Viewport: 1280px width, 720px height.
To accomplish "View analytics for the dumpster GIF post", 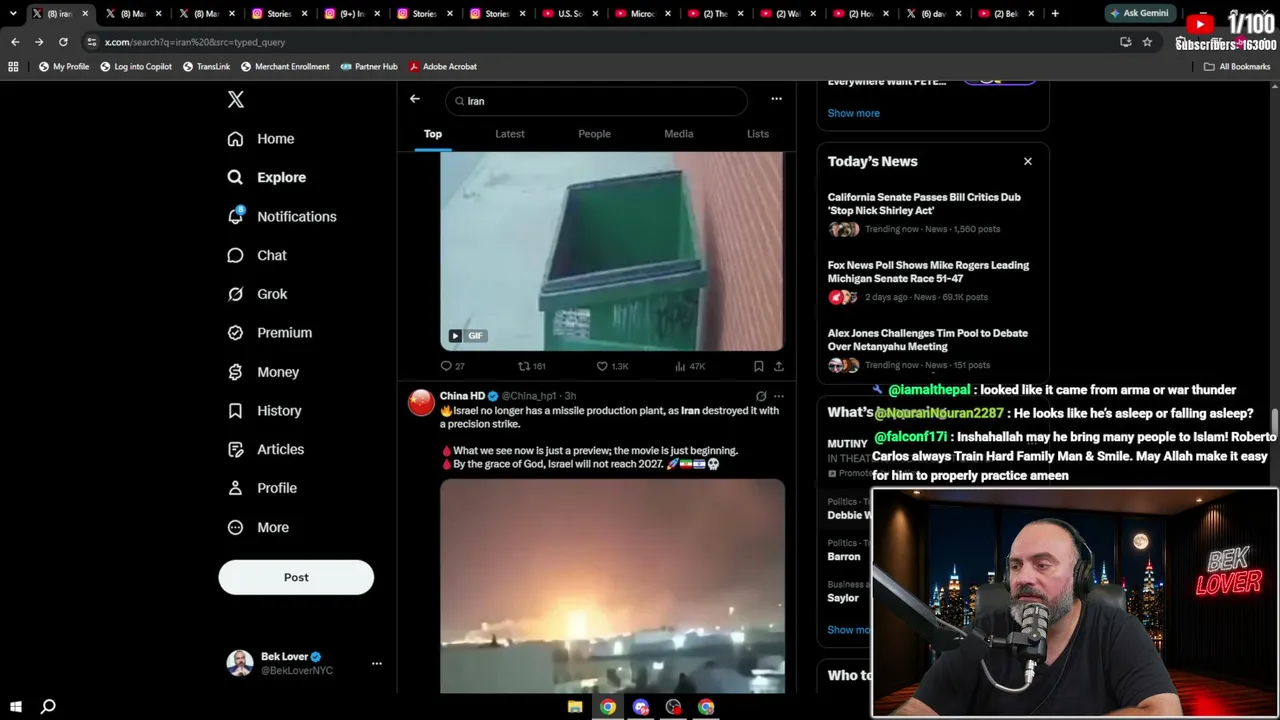I will click(691, 366).
